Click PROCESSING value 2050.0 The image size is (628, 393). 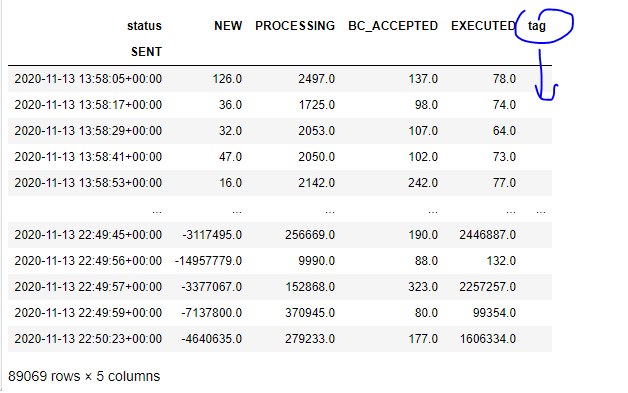tap(316, 157)
